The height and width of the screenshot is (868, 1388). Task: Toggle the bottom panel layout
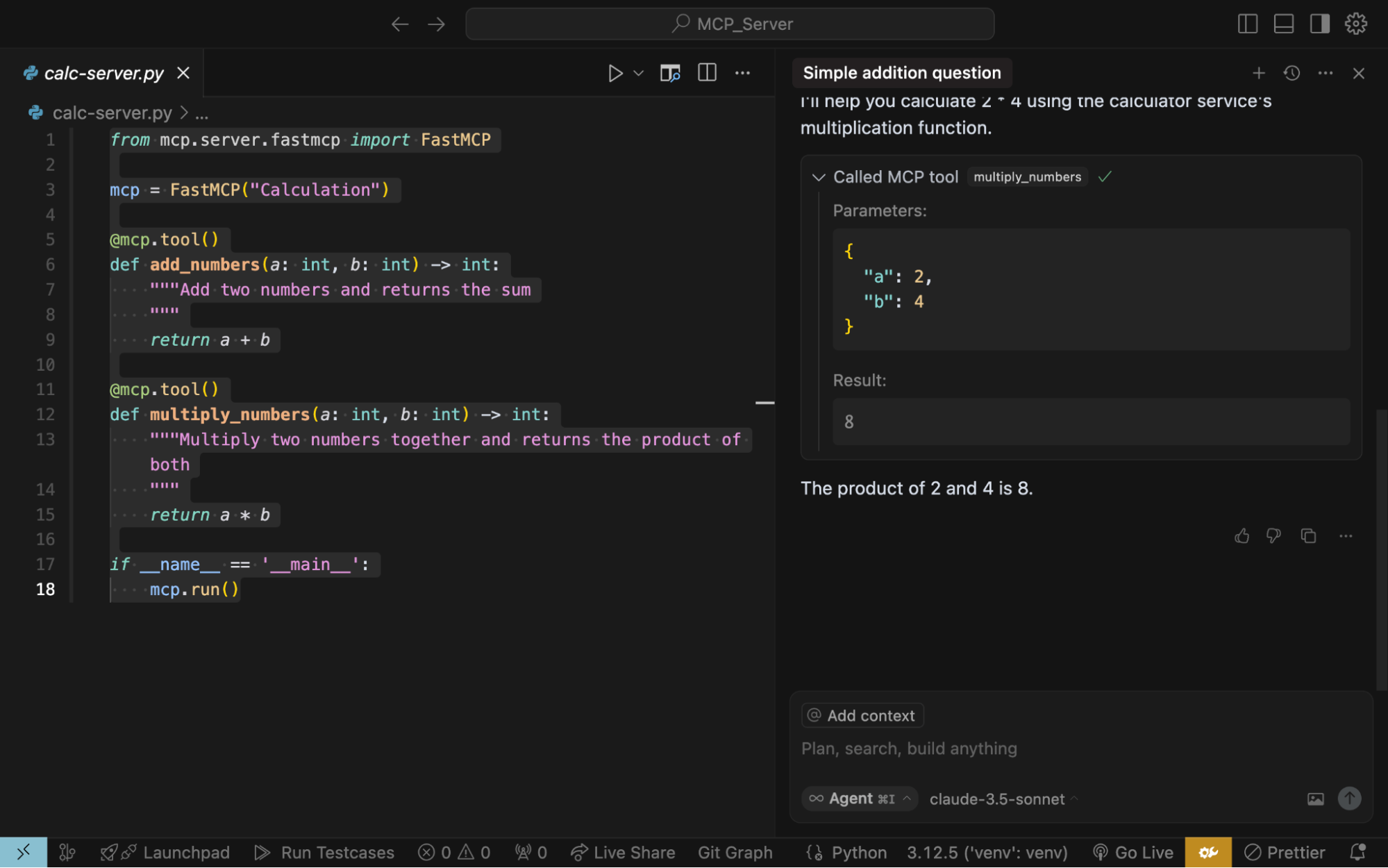(1283, 24)
